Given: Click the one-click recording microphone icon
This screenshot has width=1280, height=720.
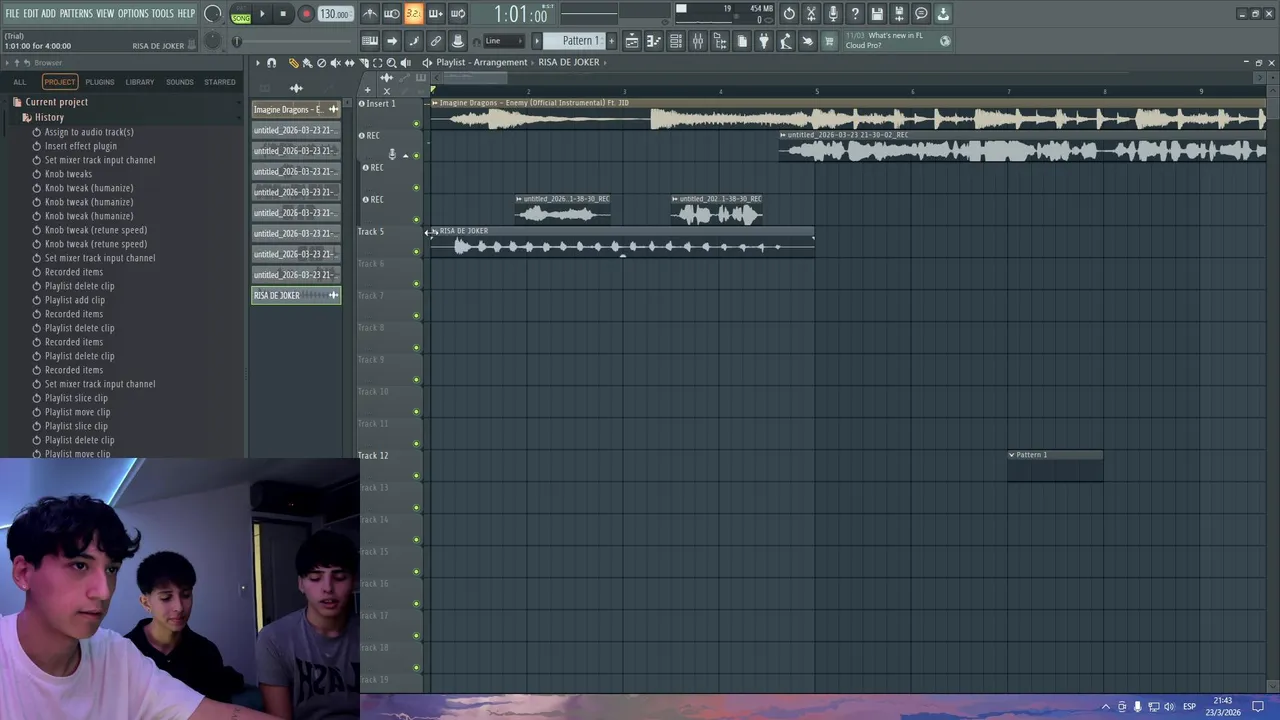Looking at the screenshot, I should 833,14.
